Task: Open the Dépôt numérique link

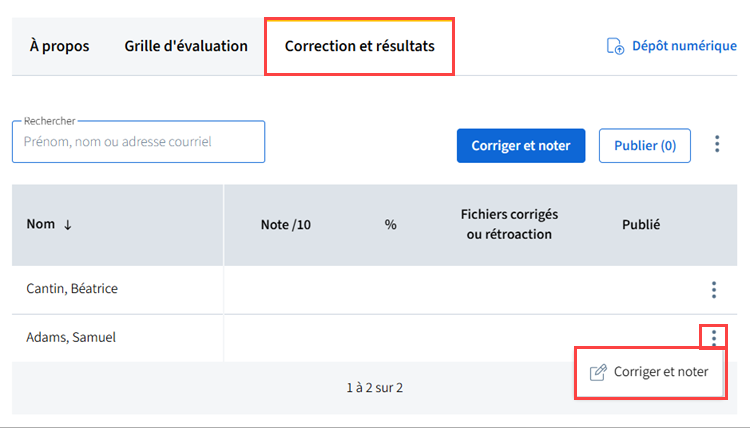Action: click(x=684, y=46)
